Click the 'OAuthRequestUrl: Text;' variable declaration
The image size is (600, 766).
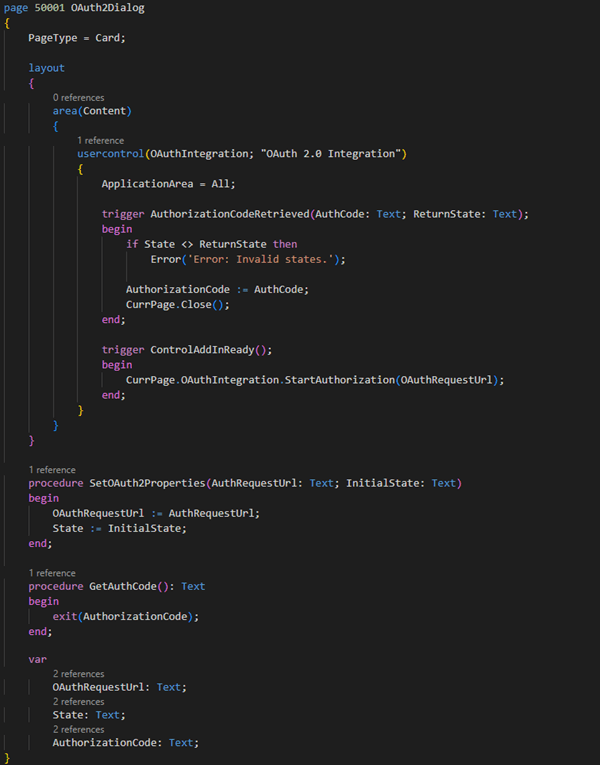(x=120, y=687)
